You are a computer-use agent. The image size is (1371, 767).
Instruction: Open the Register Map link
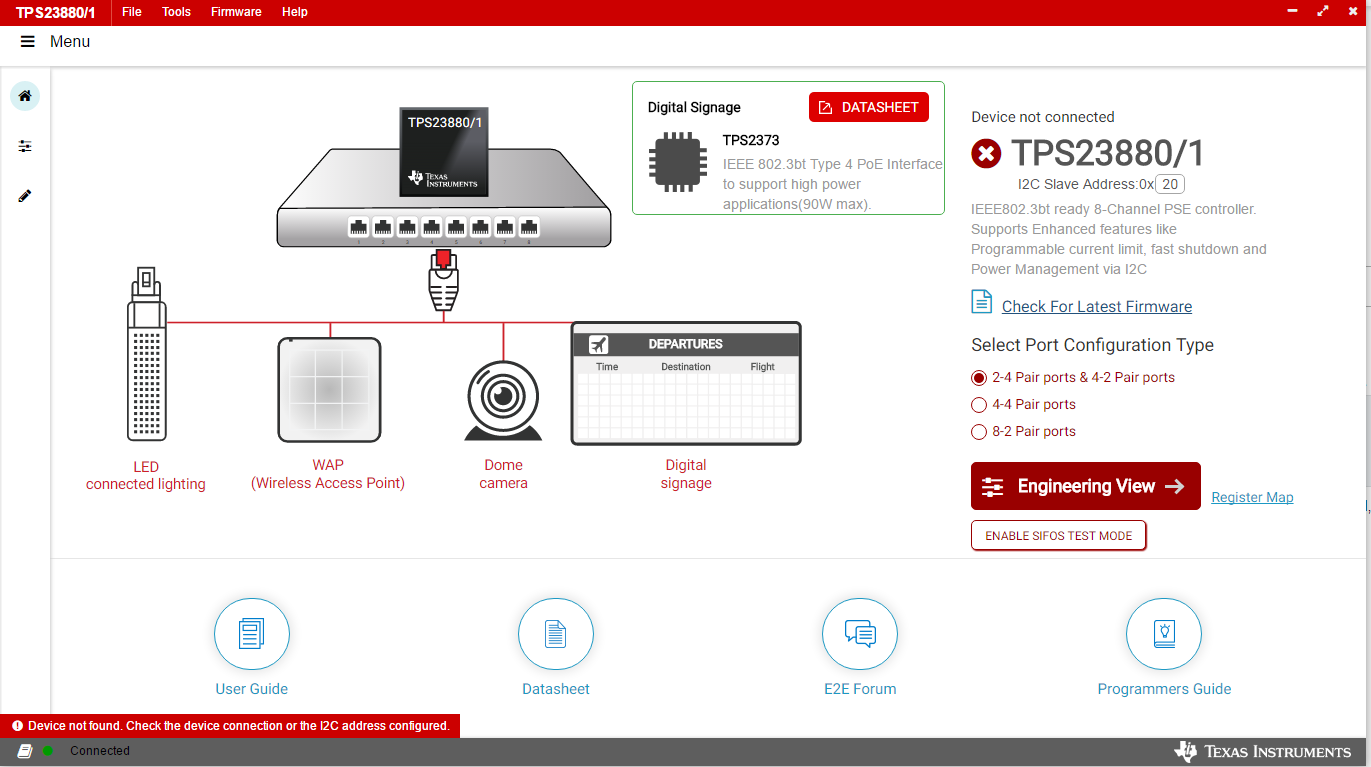click(x=1252, y=497)
